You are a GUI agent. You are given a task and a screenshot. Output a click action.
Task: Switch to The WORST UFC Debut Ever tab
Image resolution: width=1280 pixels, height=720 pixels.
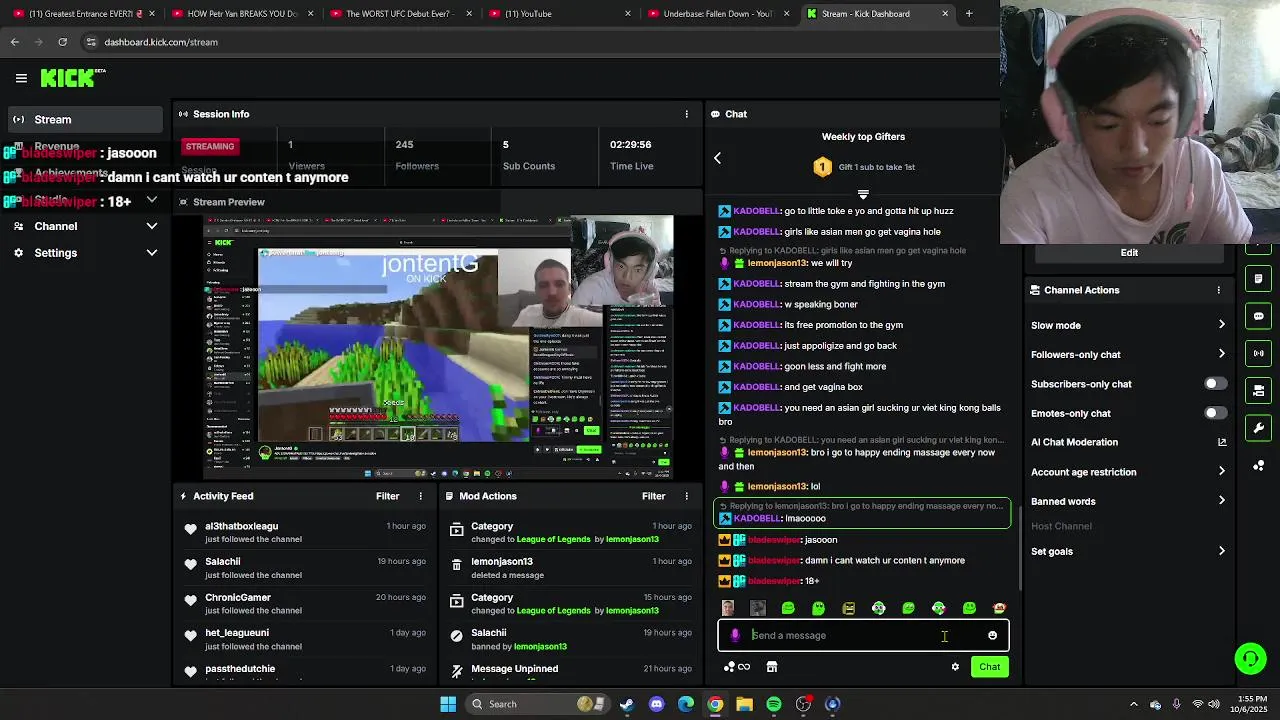coord(402,14)
